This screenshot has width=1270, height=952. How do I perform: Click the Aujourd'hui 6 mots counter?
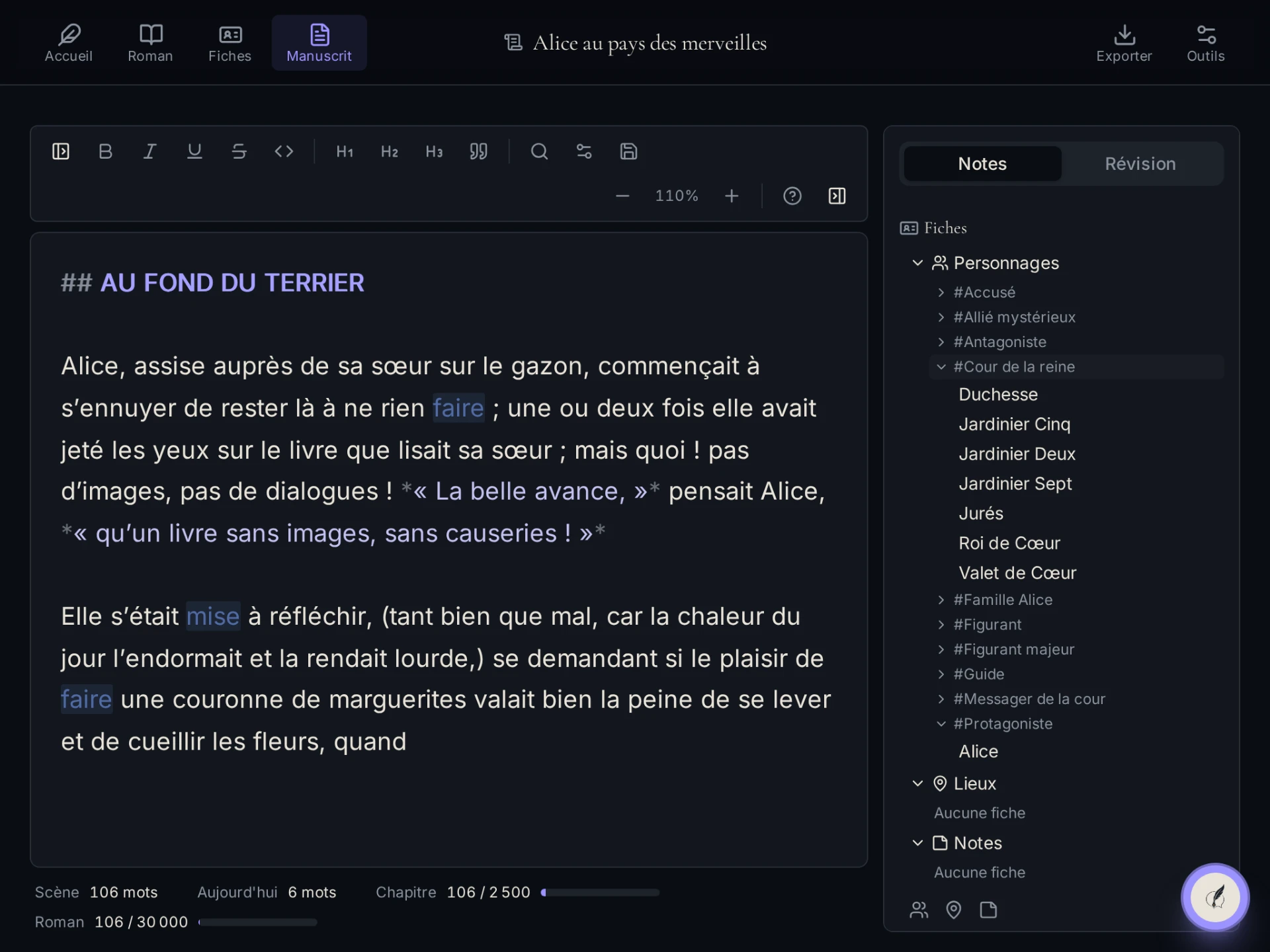267,892
